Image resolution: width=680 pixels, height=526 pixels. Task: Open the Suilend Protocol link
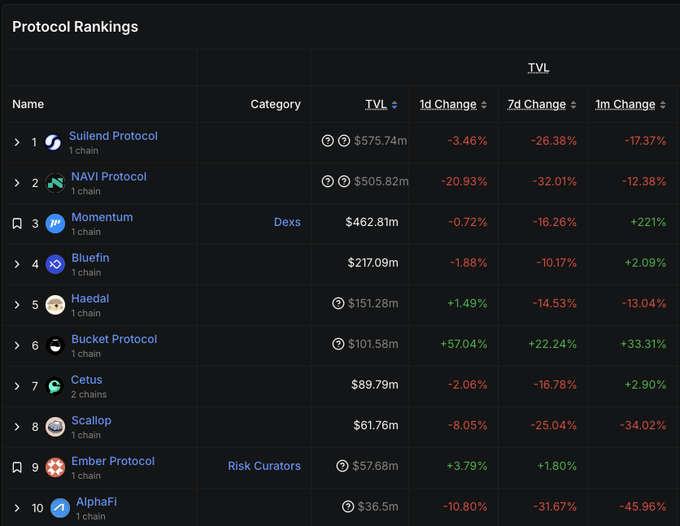[113, 136]
